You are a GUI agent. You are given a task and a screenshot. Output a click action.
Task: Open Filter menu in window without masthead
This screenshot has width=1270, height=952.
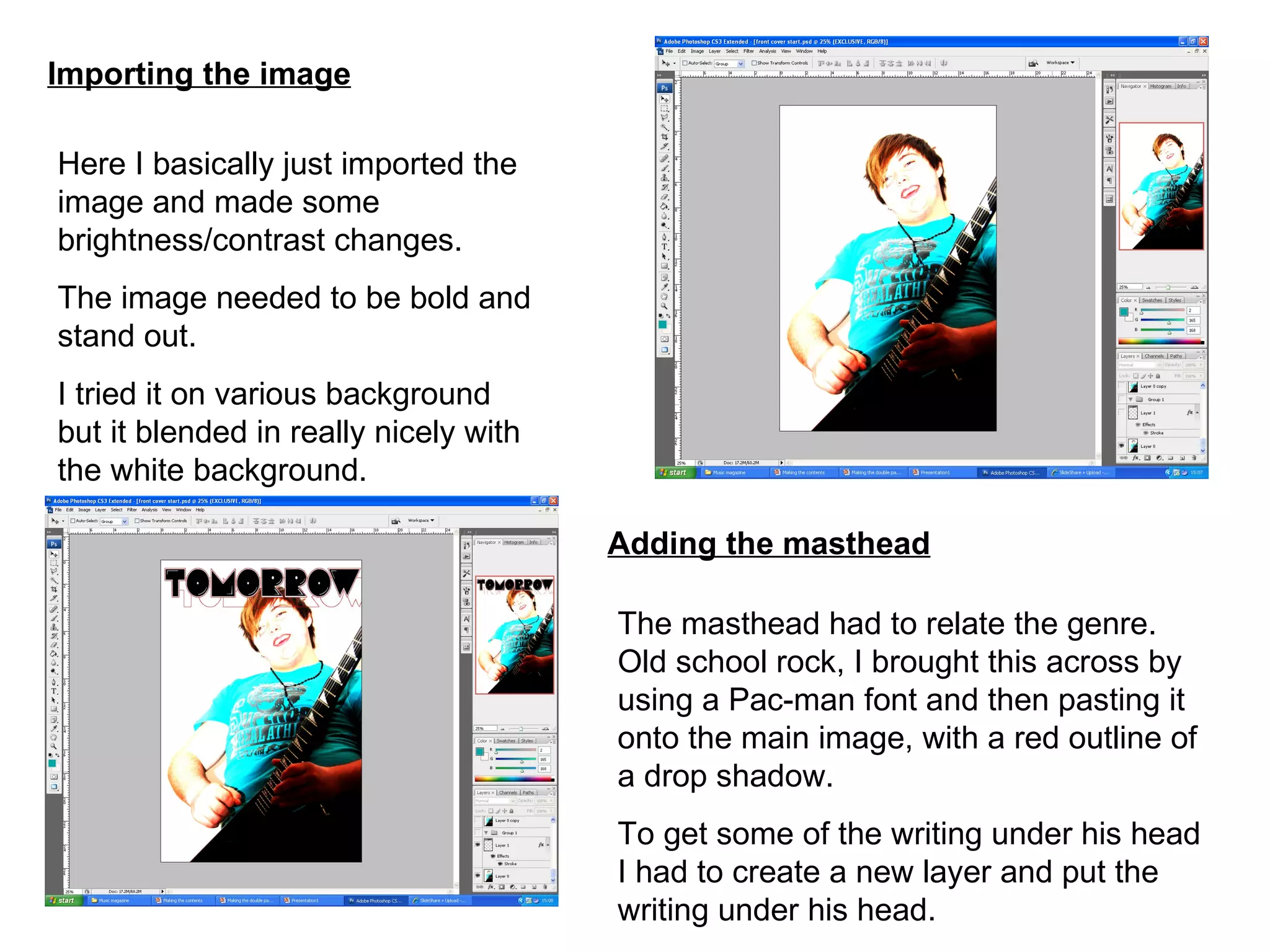(748, 51)
